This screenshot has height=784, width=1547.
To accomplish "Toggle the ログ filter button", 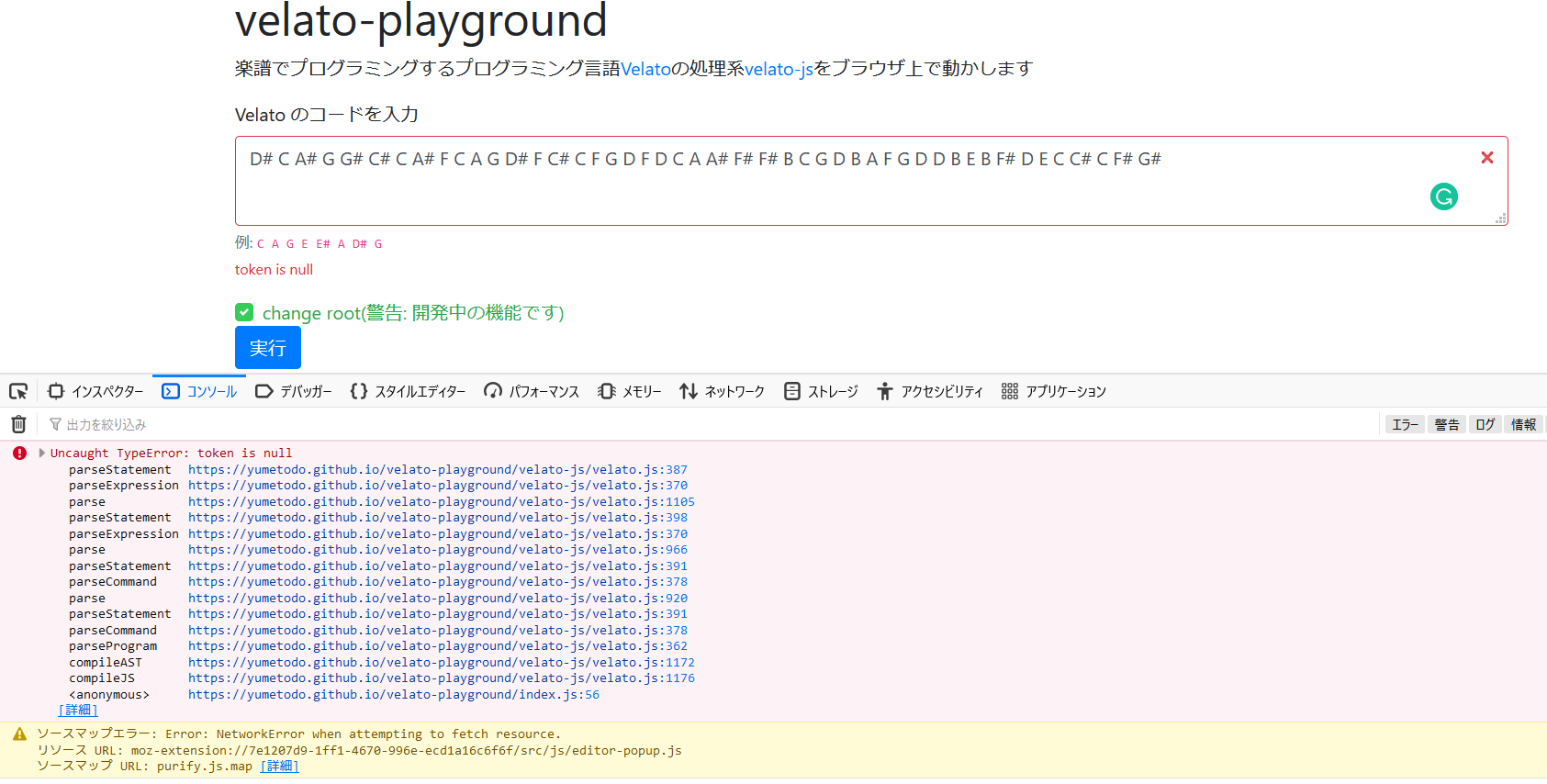I will point(1485,424).
